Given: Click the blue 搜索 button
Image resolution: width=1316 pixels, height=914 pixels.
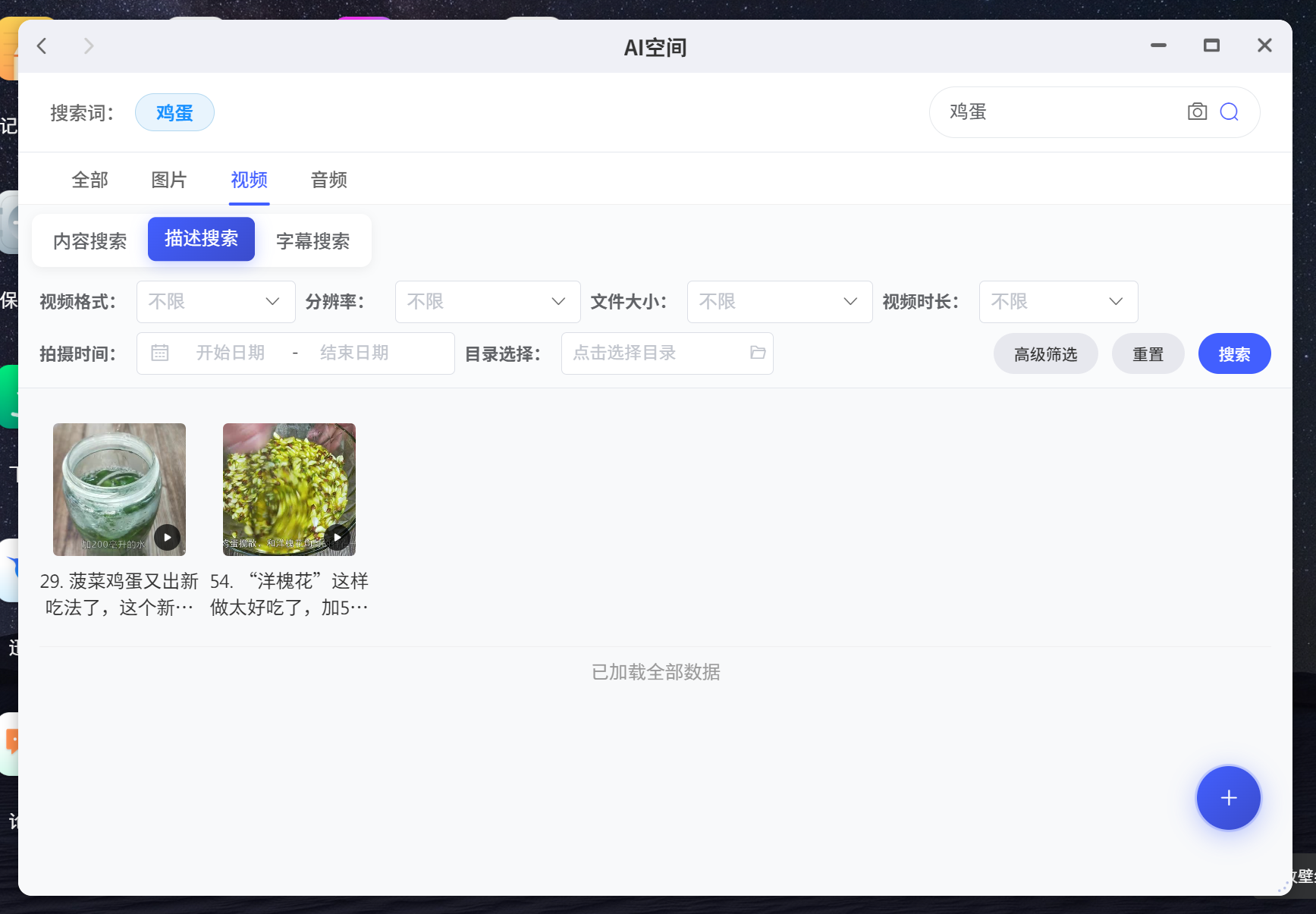Looking at the screenshot, I should pyautogui.click(x=1234, y=353).
